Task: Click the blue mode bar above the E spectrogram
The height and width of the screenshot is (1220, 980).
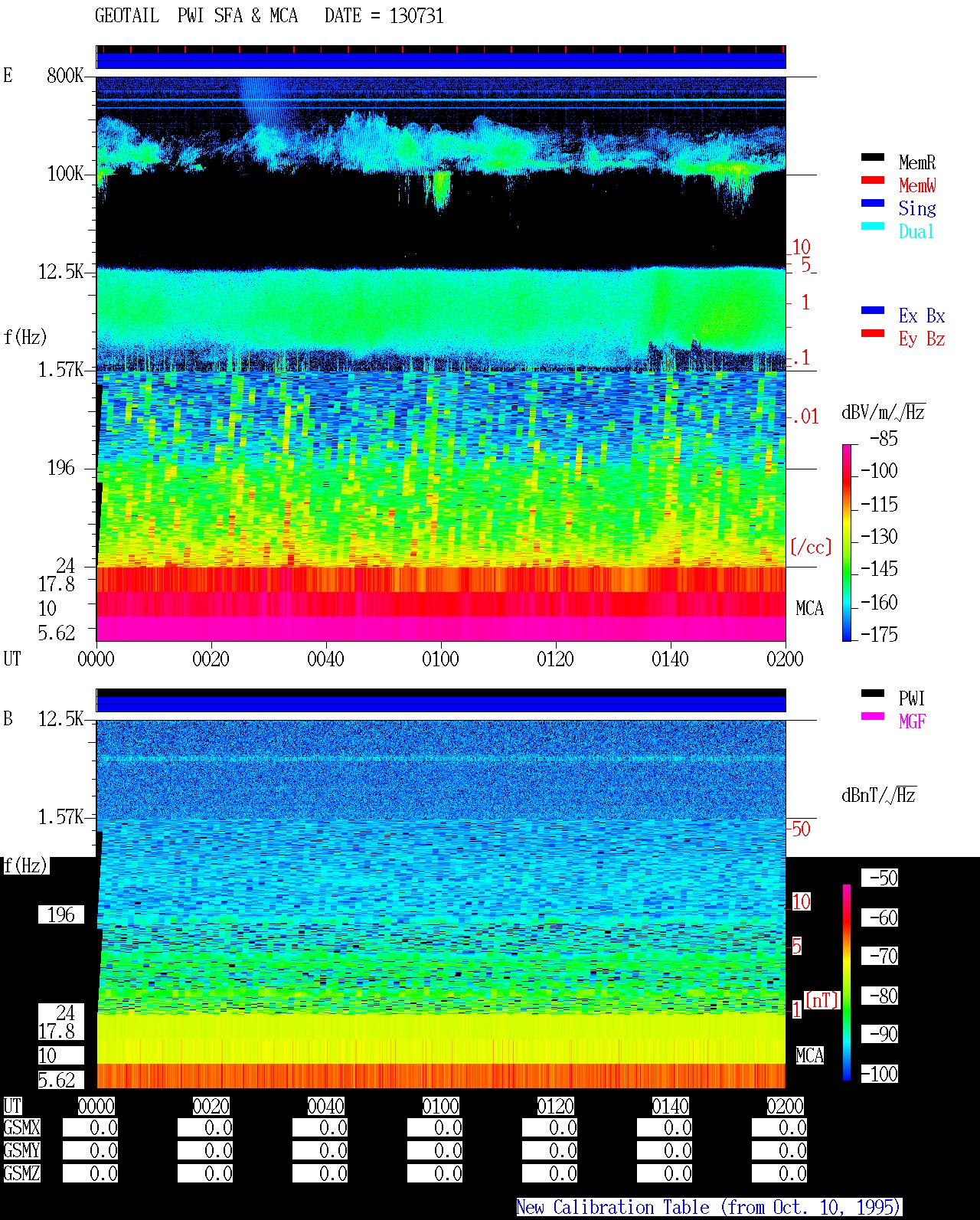Action: pos(441,61)
